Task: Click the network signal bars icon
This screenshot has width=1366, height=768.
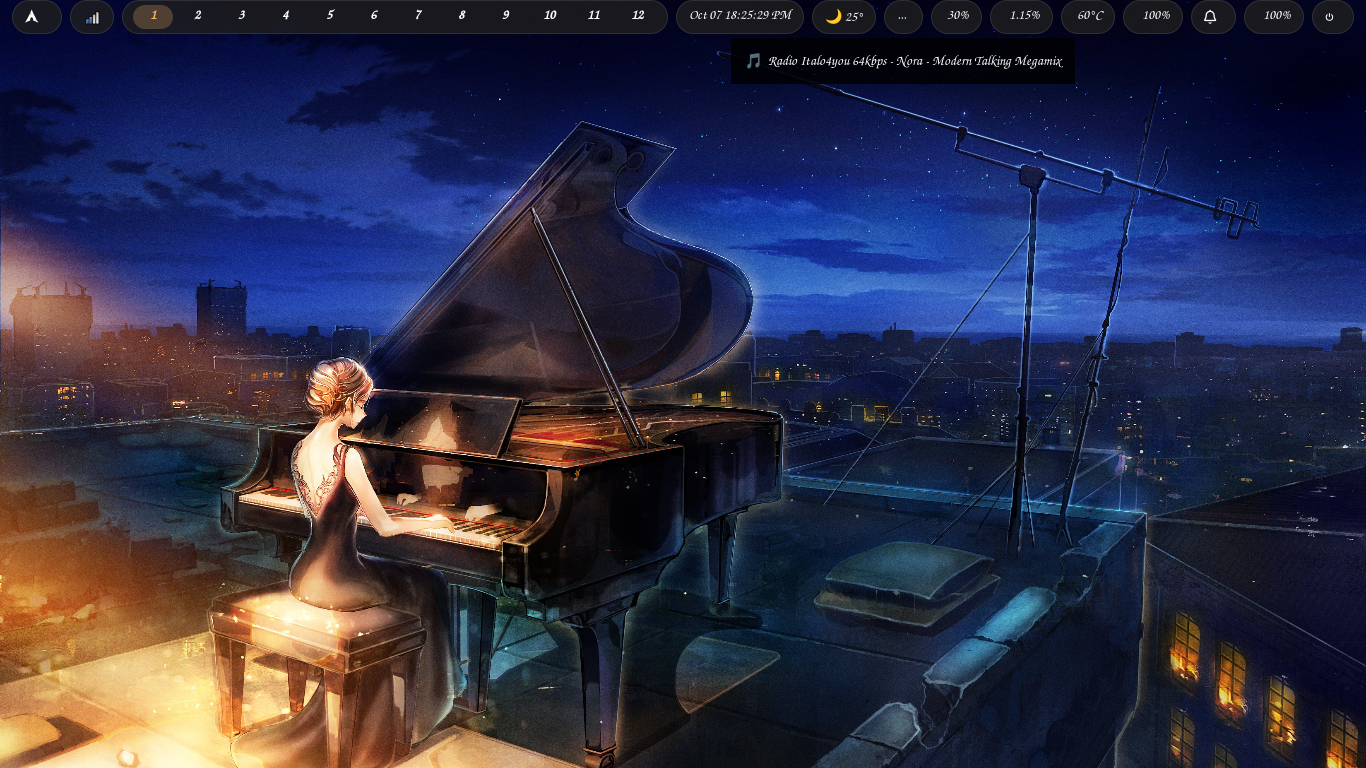Action: click(92, 17)
